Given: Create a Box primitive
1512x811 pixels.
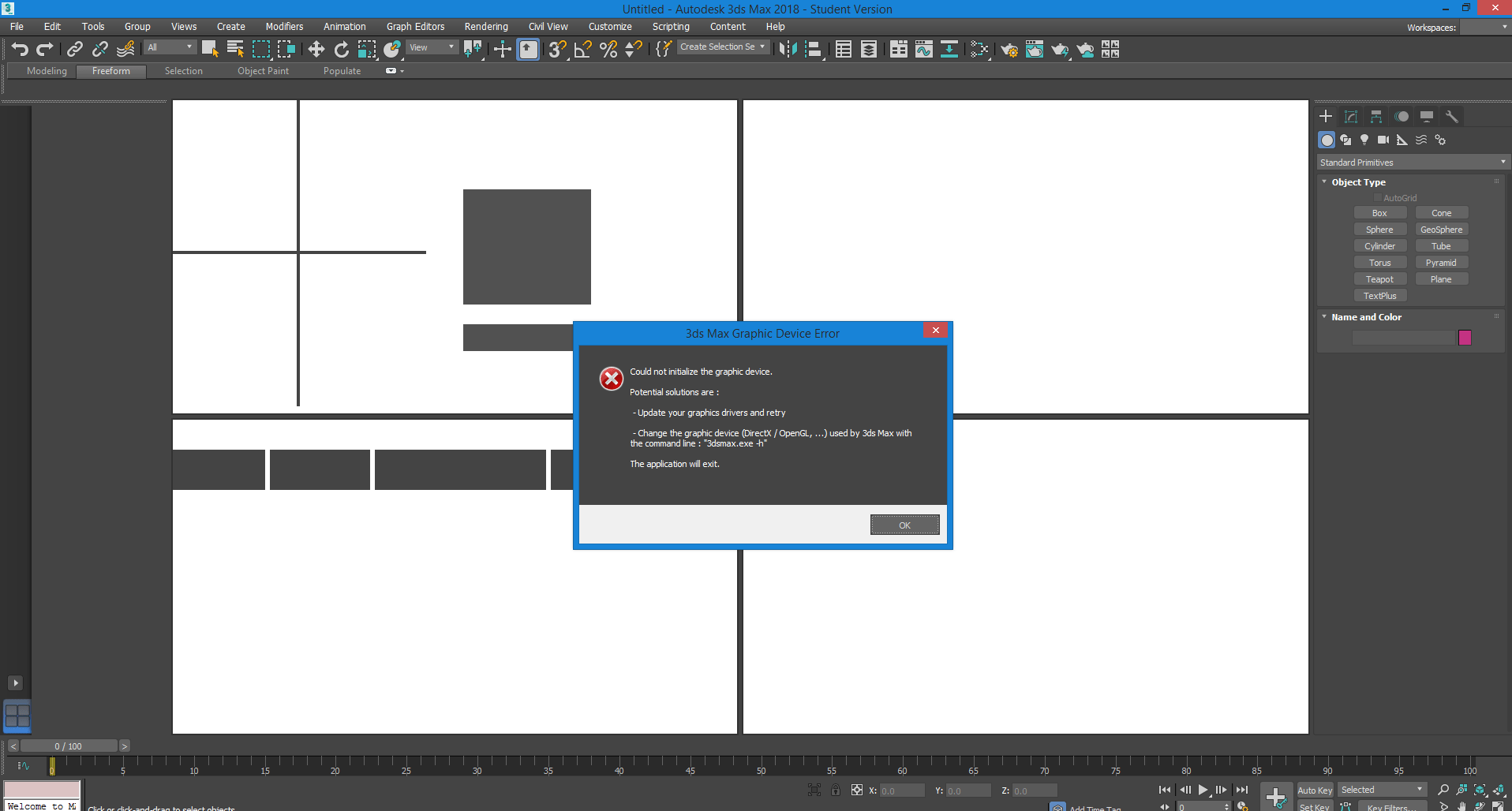Looking at the screenshot, I should pos(1379,213).
